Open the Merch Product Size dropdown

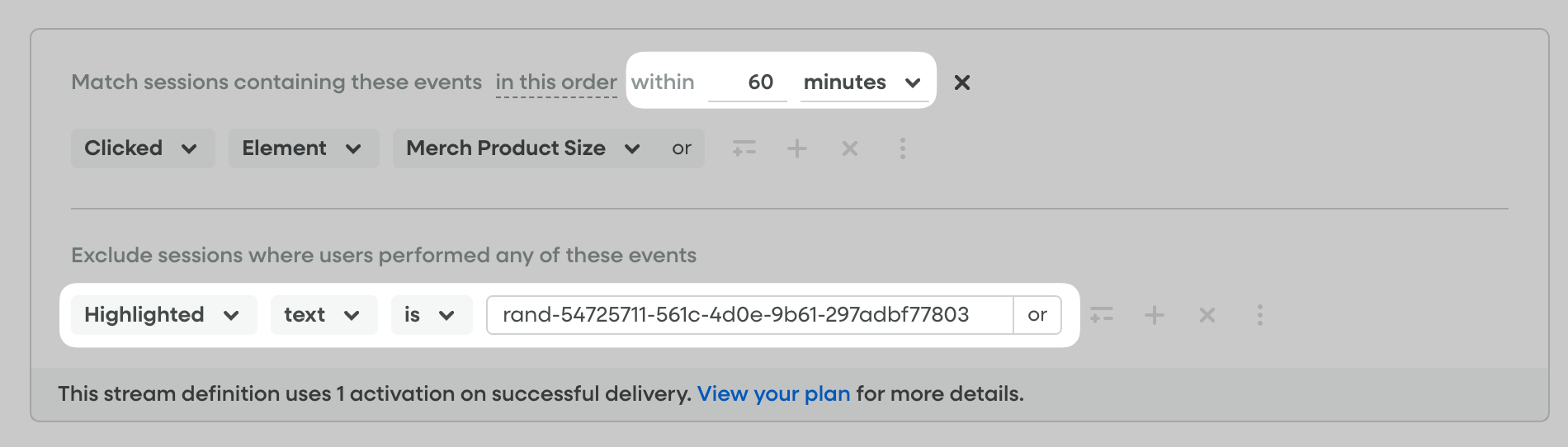pos(524,148)
